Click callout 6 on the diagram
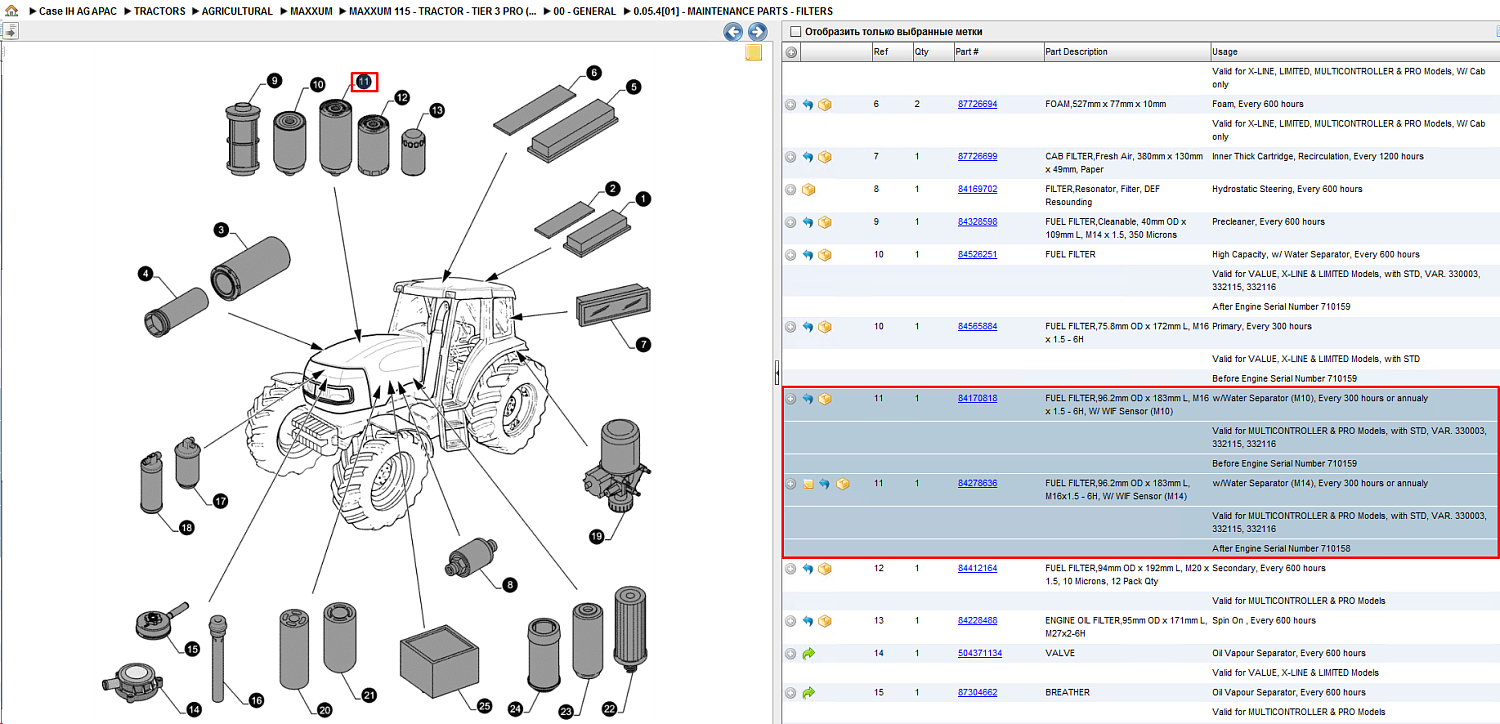 [x=593, y=73]
